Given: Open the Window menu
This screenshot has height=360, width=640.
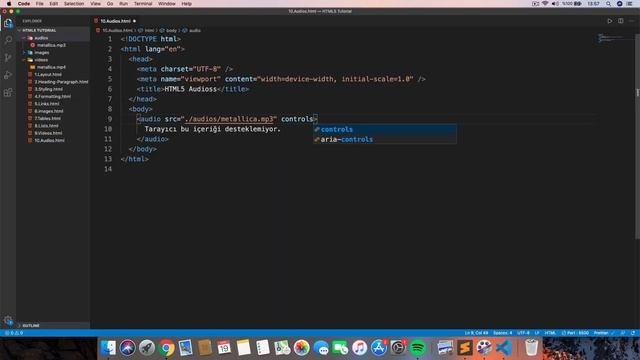Looking at the screenshot, I should pyautogui.click(x=167, y=4).
